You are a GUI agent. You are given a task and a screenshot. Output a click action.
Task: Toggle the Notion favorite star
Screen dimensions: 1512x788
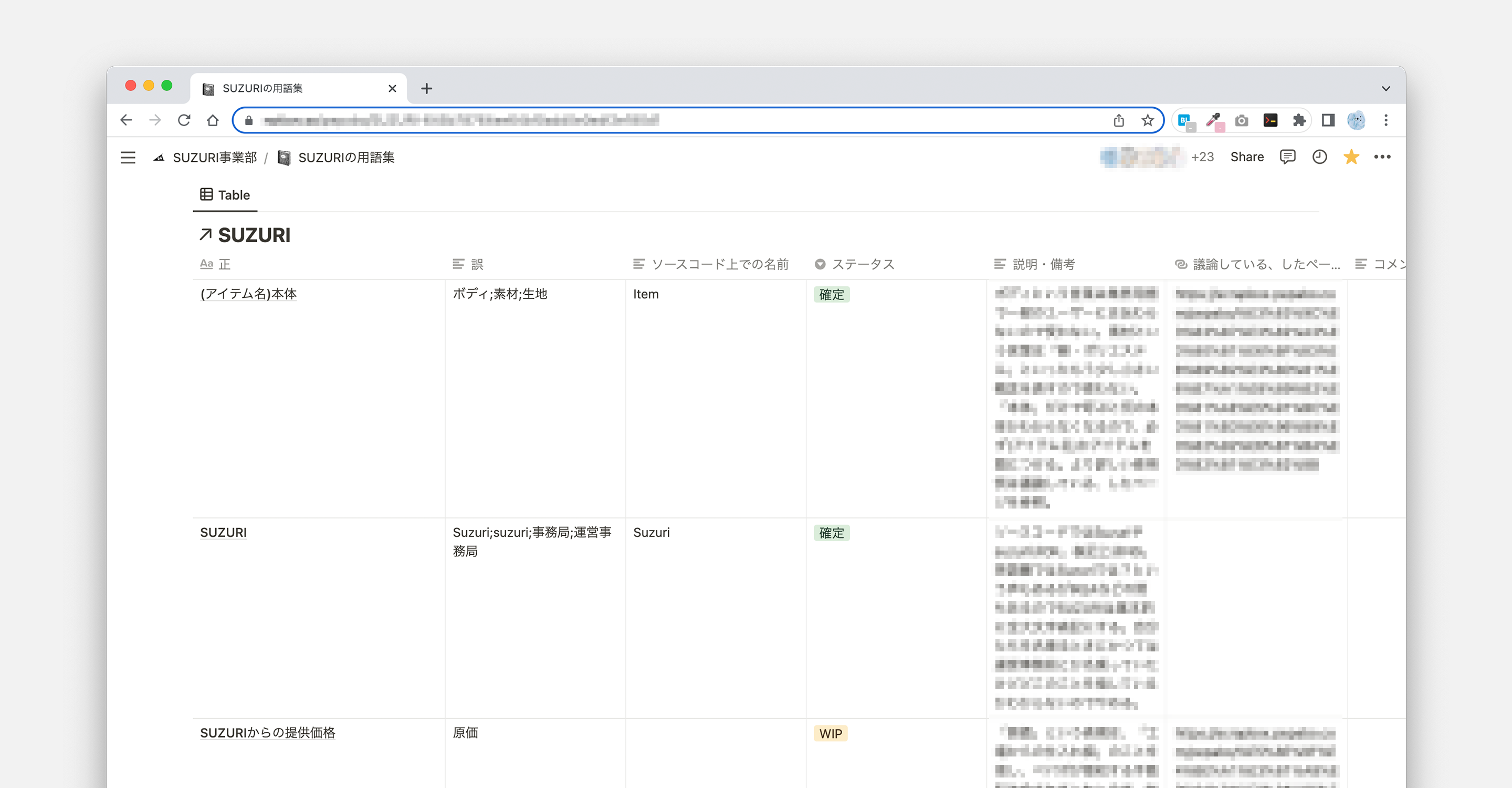(x=1351, y=157)
